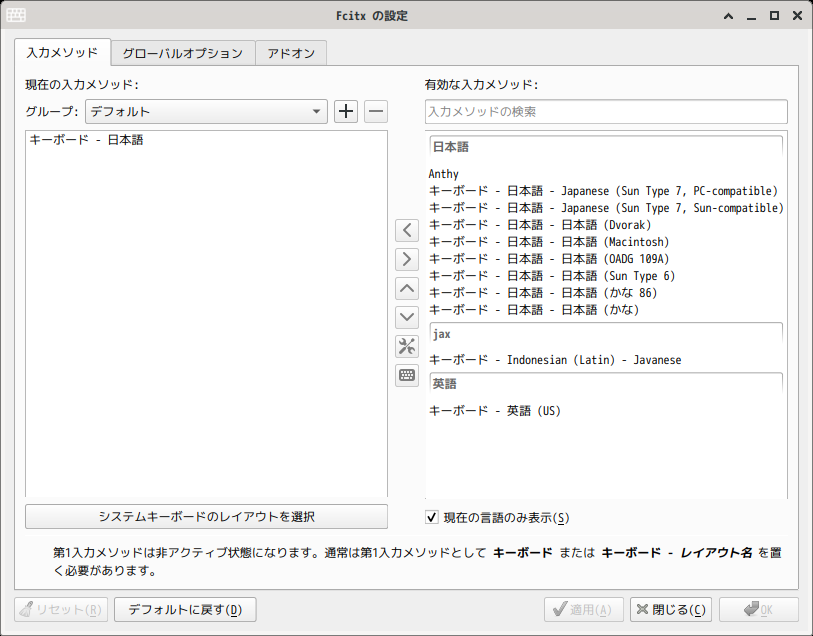Click the keyboard layout icon button

click(x=407, y=375)
